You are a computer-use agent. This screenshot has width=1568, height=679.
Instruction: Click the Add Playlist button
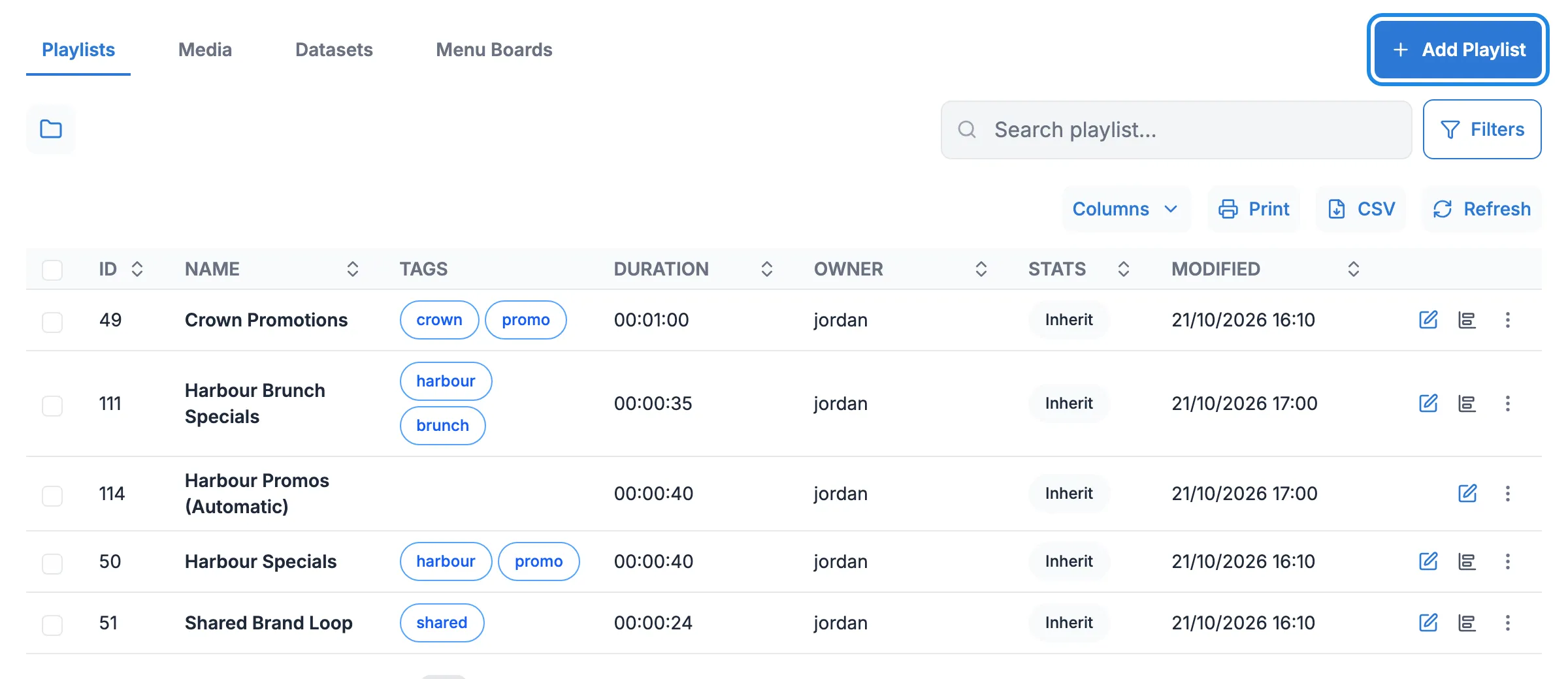[x=1458, y=50]
